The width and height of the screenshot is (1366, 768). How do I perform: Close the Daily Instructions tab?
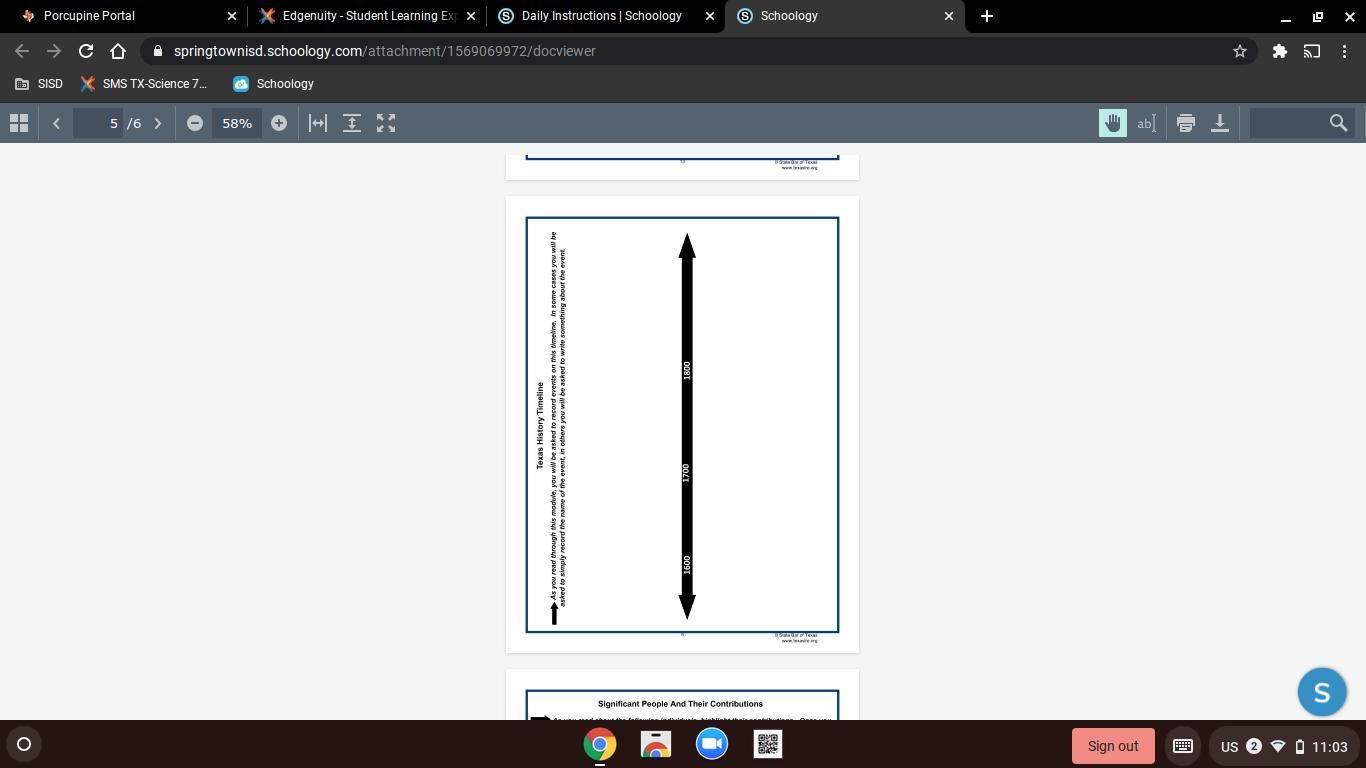coord(710,16)
